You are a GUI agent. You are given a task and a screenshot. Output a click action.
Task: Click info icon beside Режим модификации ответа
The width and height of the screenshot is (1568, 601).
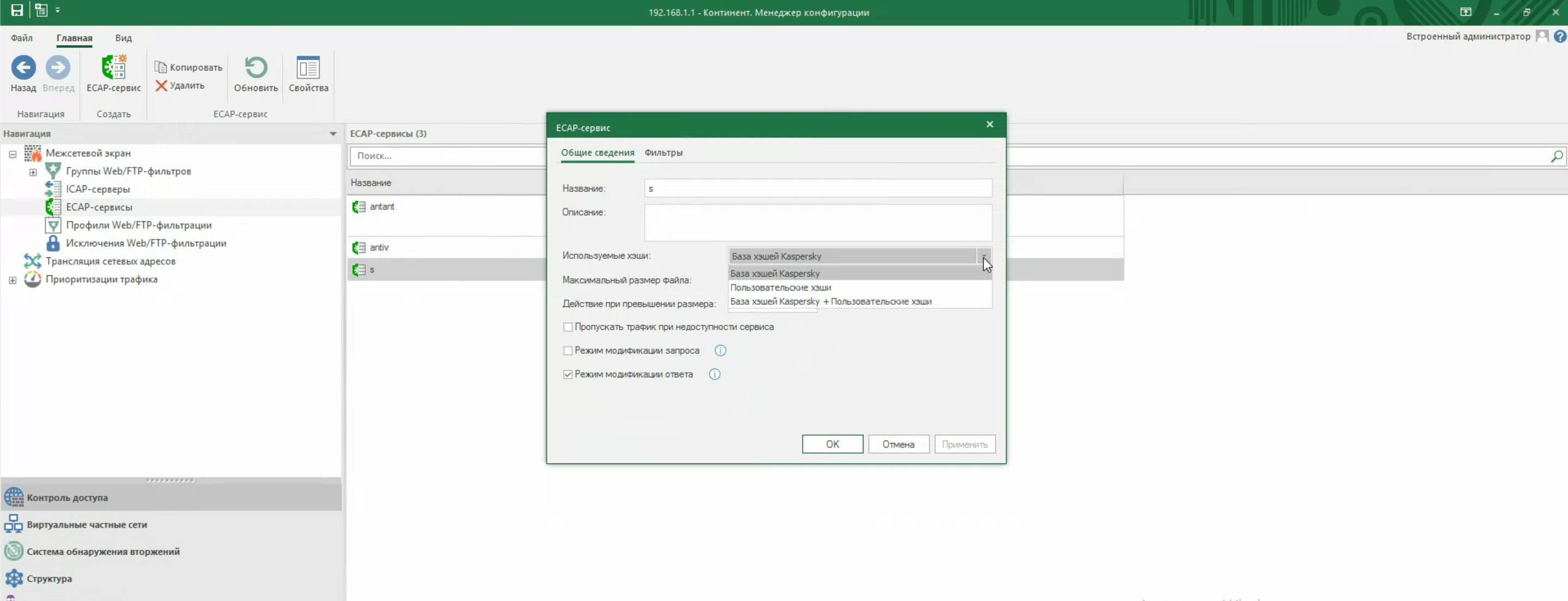[x=714, y=375]
